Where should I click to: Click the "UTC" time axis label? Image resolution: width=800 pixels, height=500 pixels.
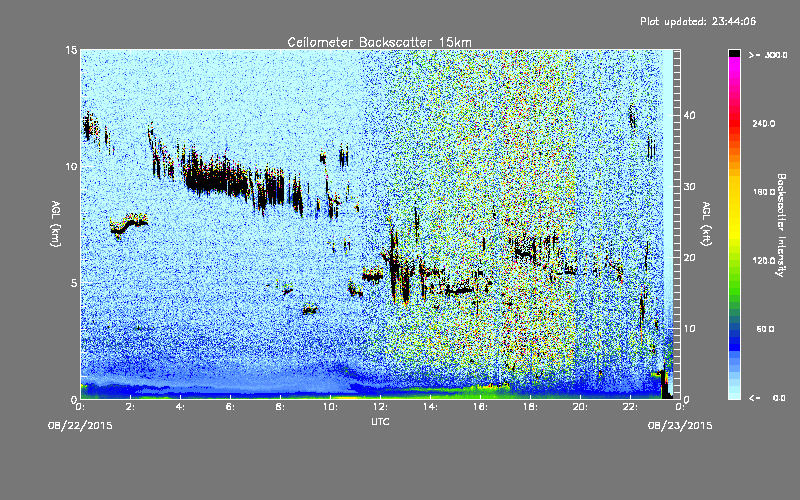tap(380, 422)
